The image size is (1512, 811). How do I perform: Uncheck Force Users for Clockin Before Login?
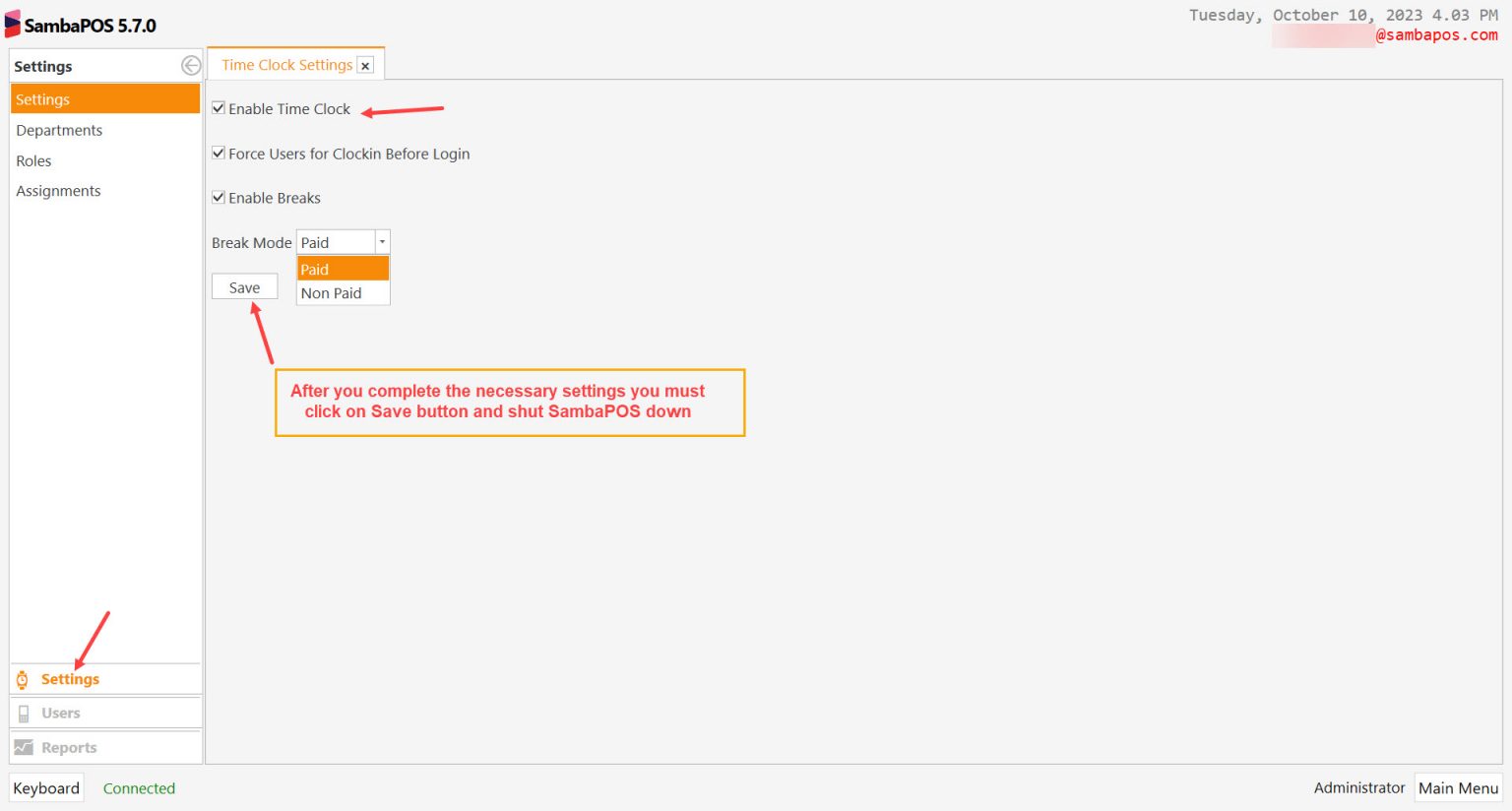click(218, 154)
